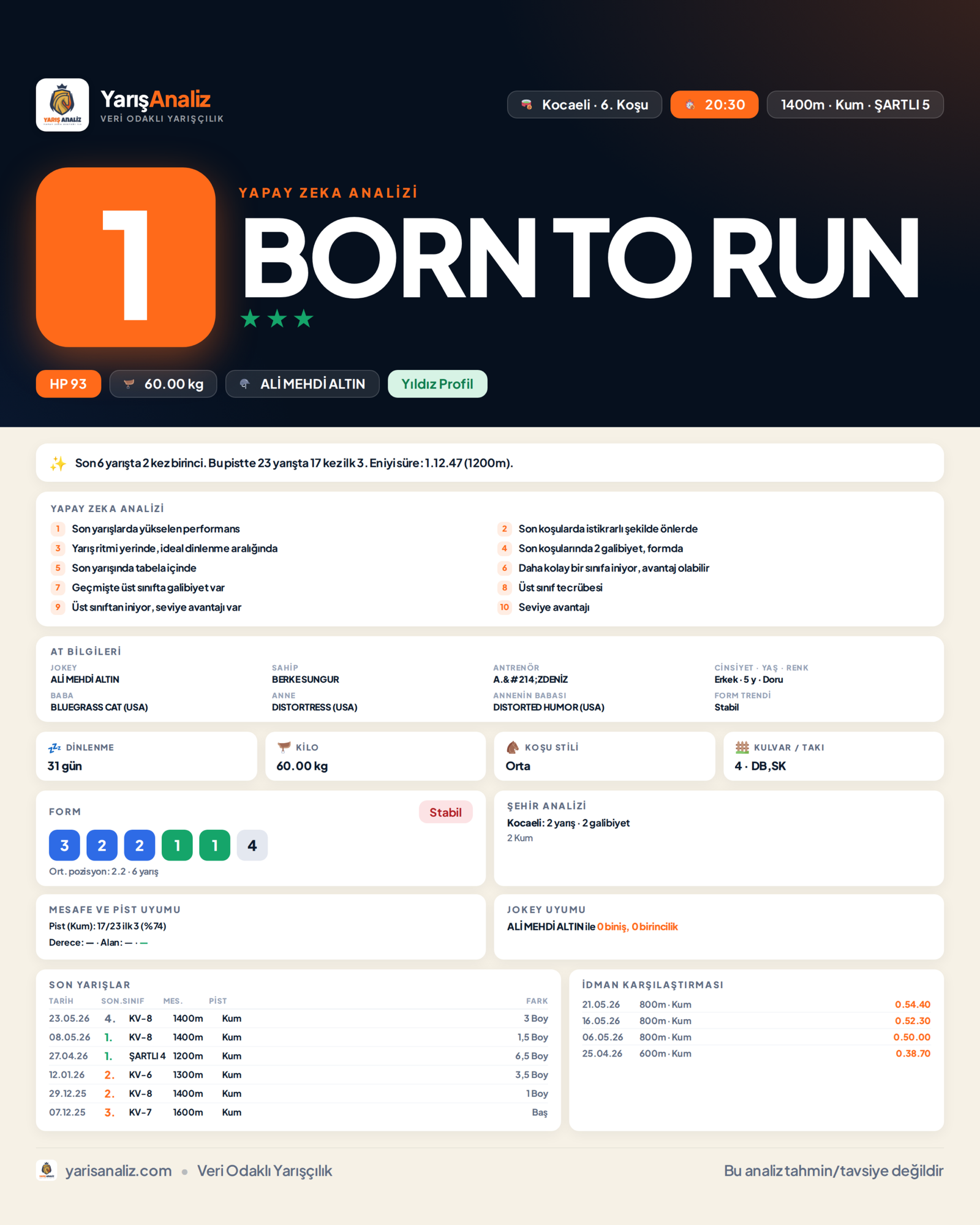980x1225 pixels.
Task: Click the numbered bullet 1 in the analysis list
Action: coord(58,529)
